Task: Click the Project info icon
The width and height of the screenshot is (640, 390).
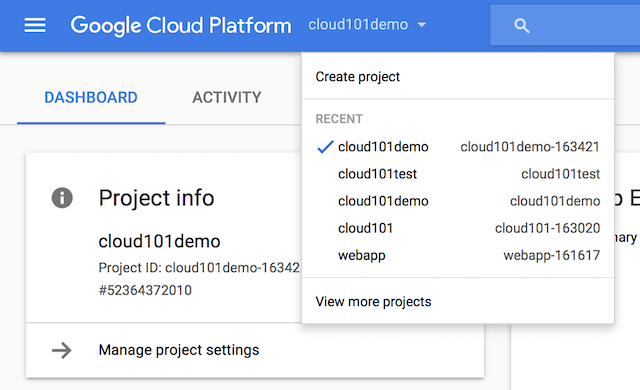Action: [x=62, y=198]
